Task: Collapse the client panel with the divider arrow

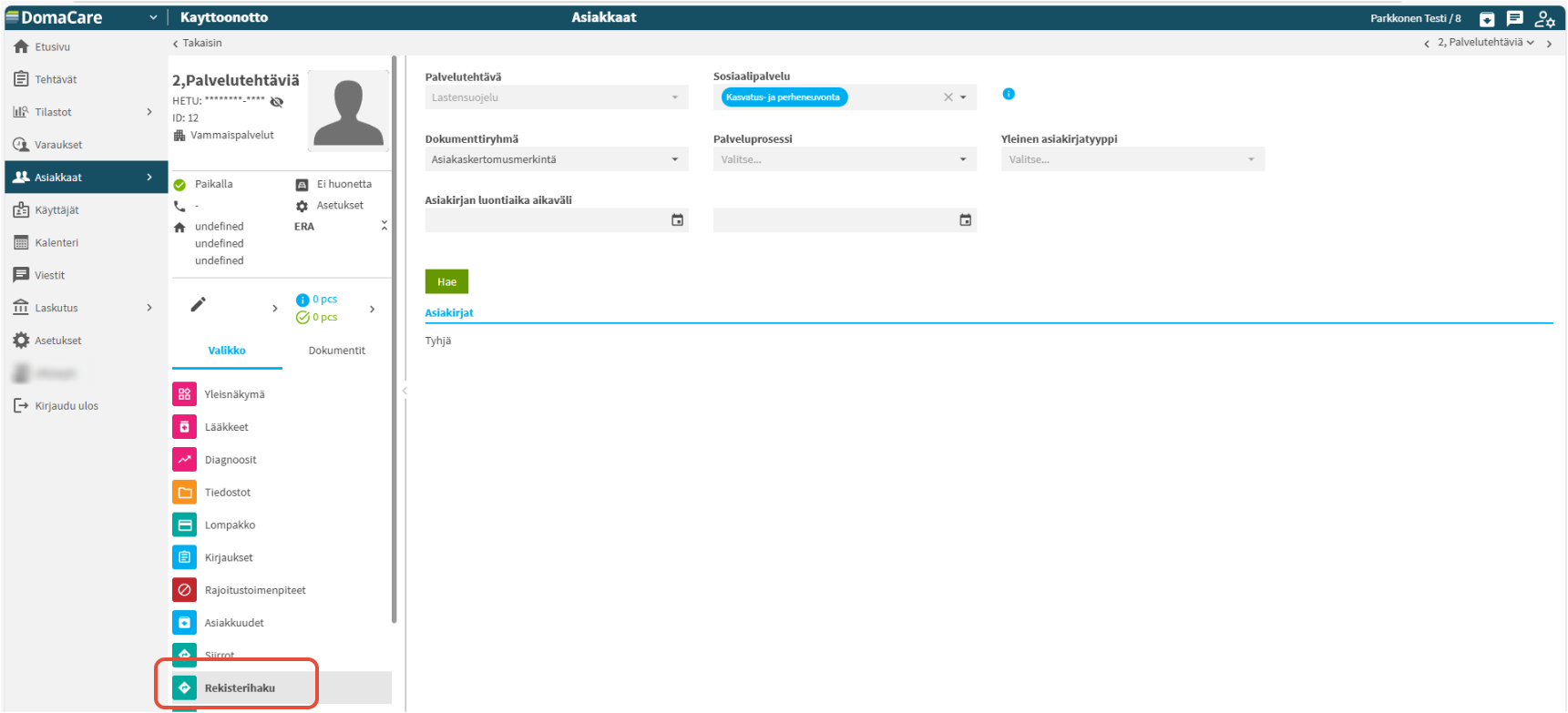Action: tap(405, 391)
